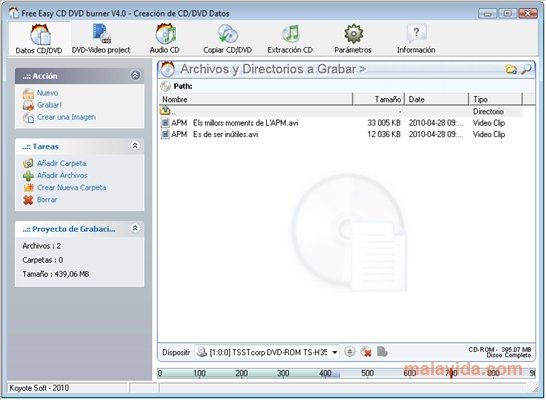Click the red X Borrar icon

tap(28, 200)
